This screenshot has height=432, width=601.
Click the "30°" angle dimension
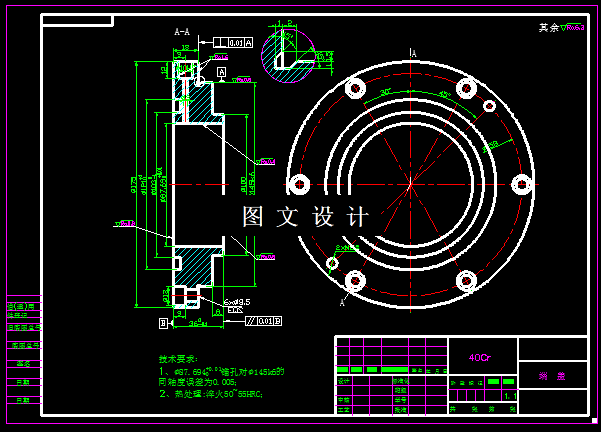click(x=385, y=92)
